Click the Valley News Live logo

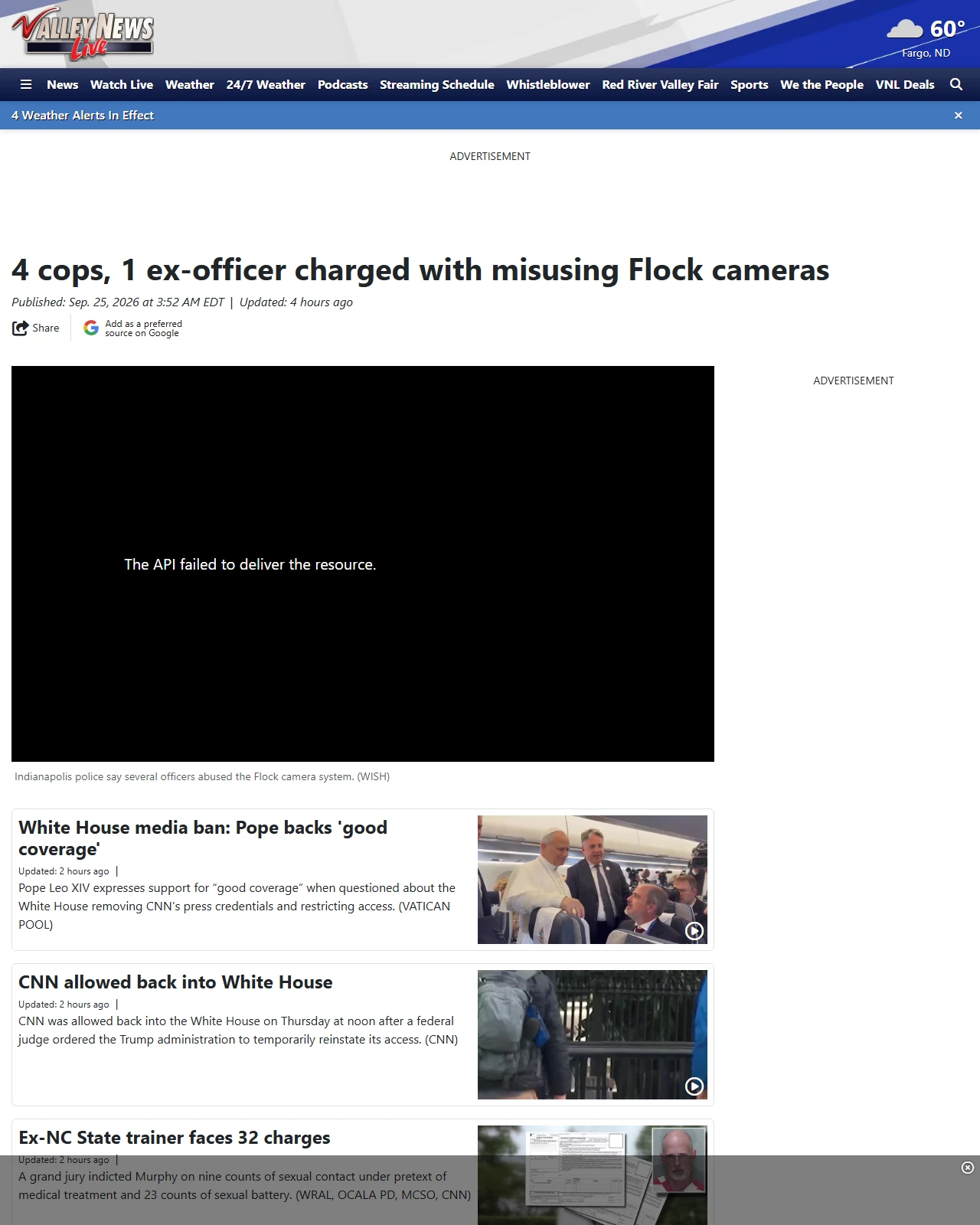coord(83,34)
